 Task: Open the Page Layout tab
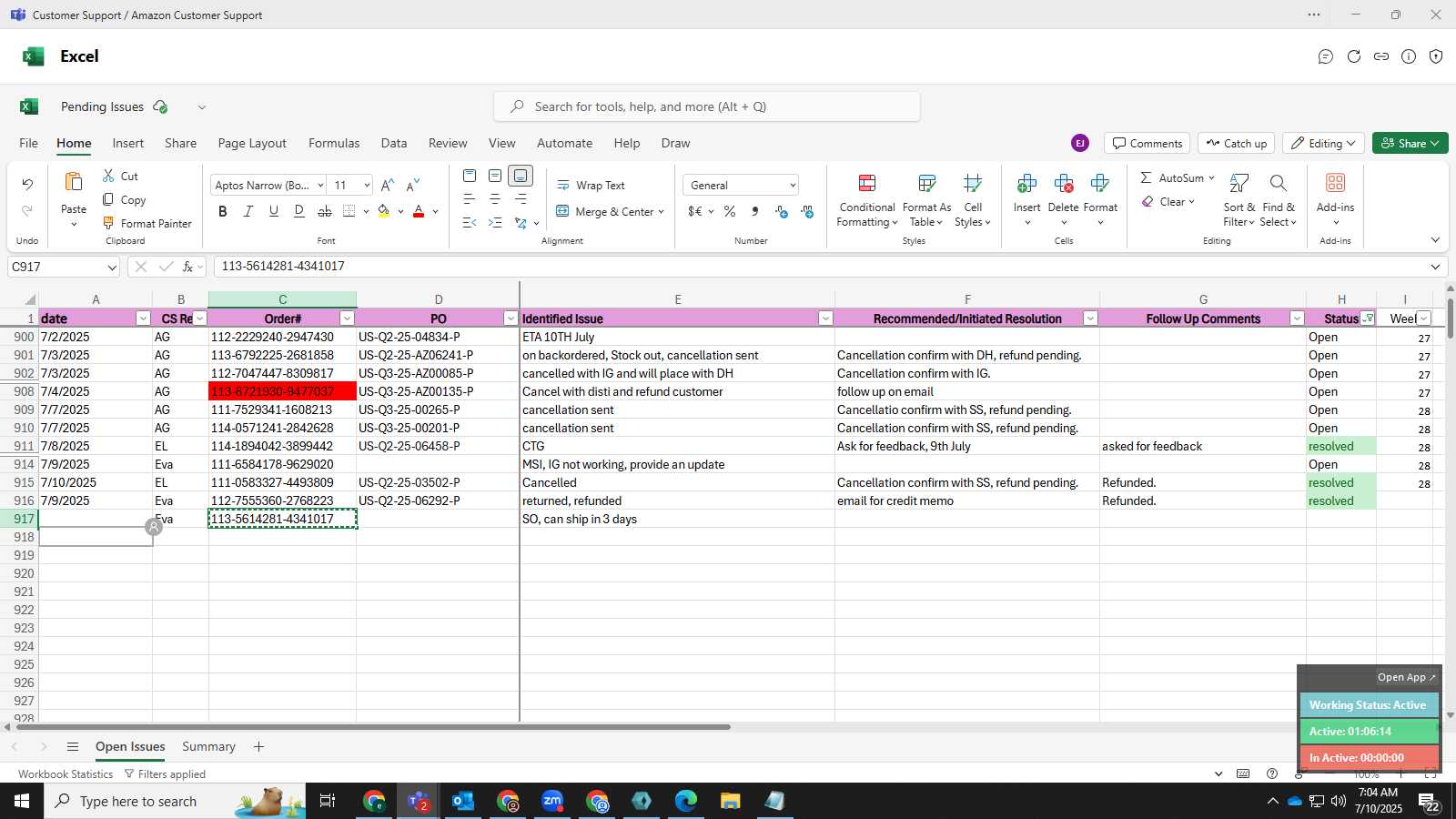tap(252, 143)
